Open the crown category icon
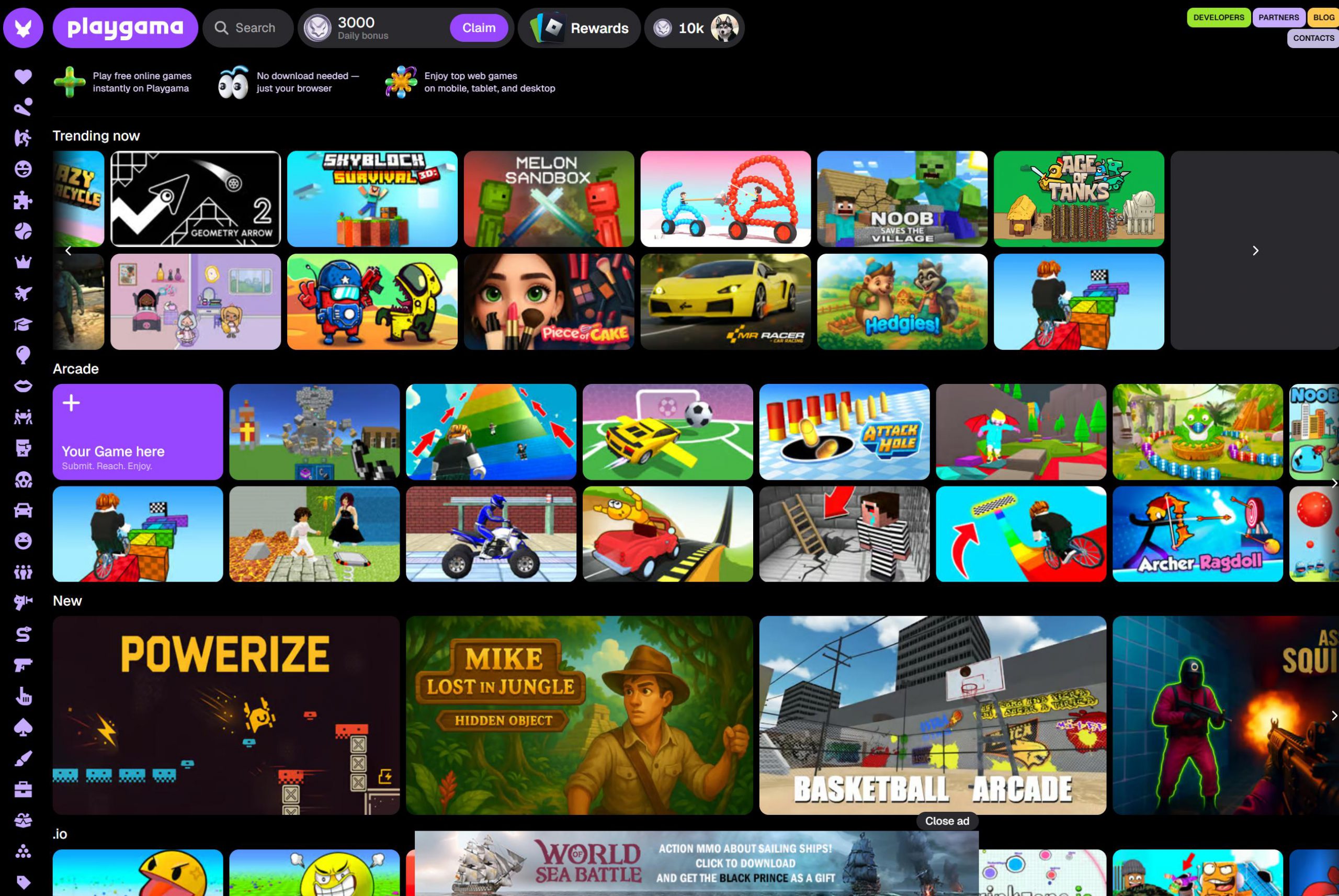The image size is (1339, 896). click(x=23, y=262)
